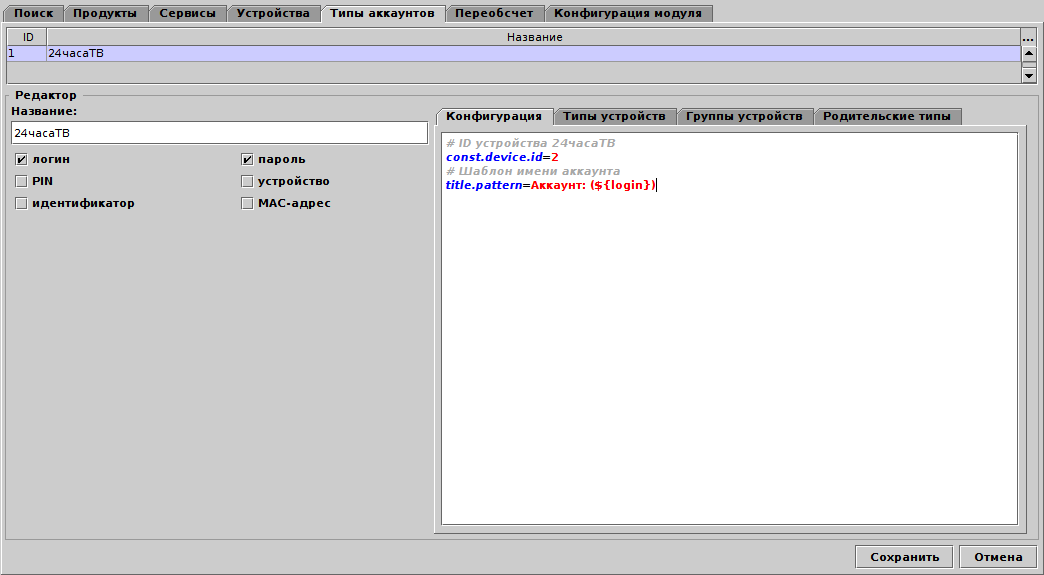Open the Группы устройств tab
The height and width of the screenshot is (575, 1044).
click(x=744, y=116)
